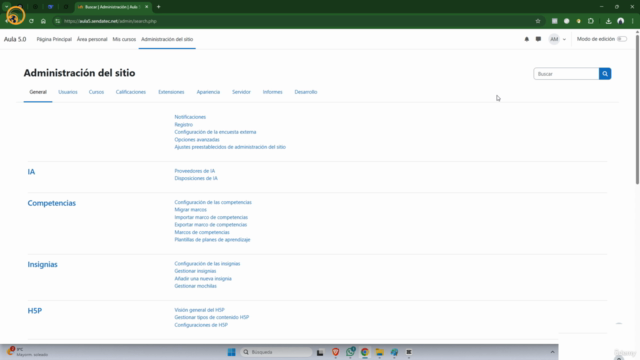Open File Explorer from the taskbar
Viewport: 640px width, 360px height.
coord(380,352)
